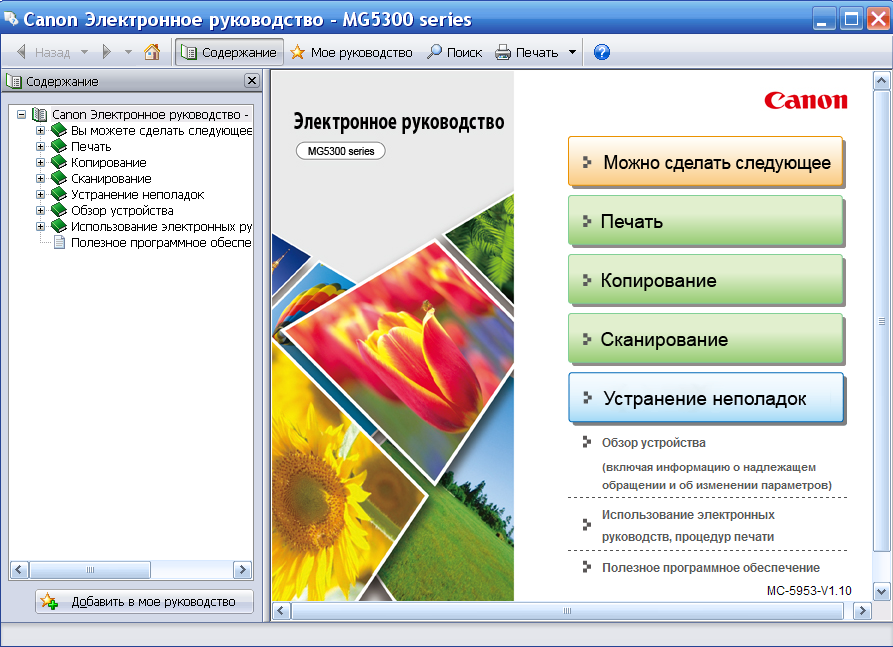Close the Содержание side panel
Screen dimensions: 893x647
(x=252, y=81)
